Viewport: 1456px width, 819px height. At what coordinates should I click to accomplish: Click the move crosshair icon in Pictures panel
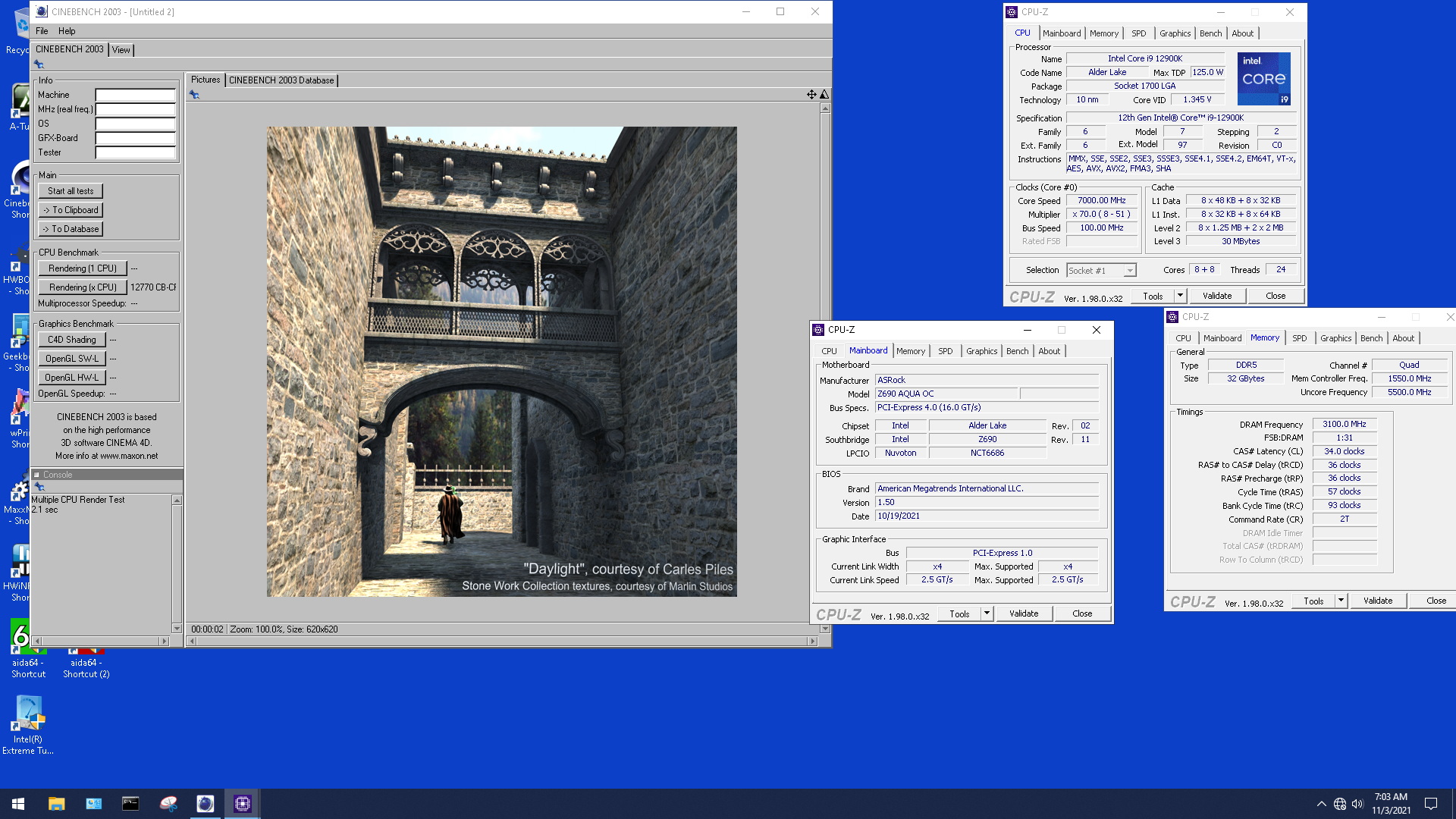point(811,95)
